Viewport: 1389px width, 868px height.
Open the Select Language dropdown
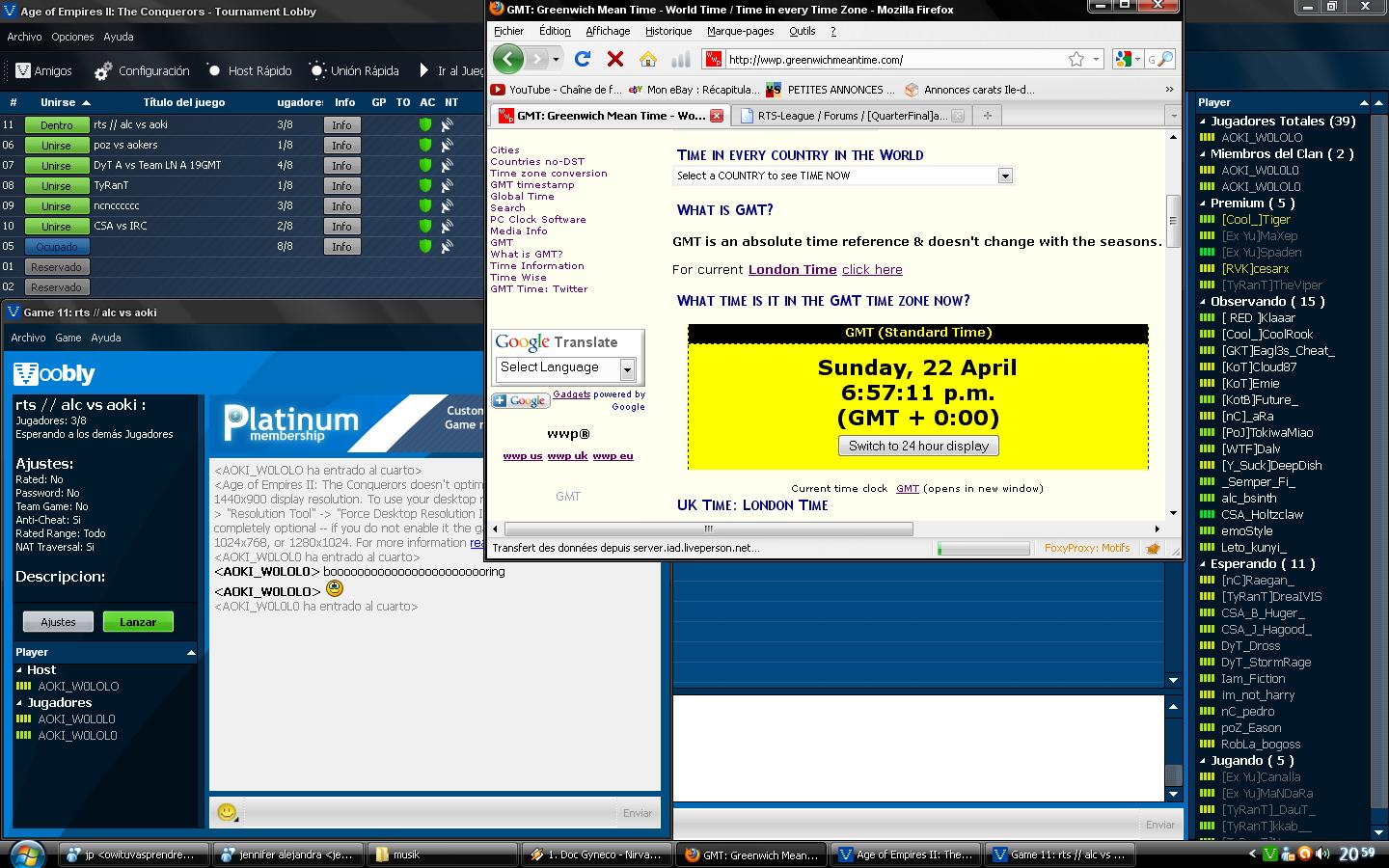[627, 369]
